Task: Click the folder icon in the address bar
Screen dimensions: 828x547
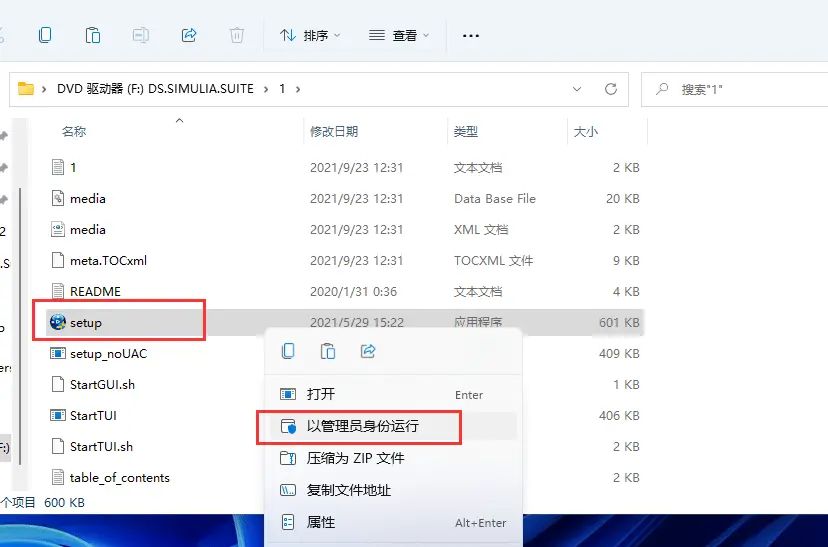Action: coord(26,89)
